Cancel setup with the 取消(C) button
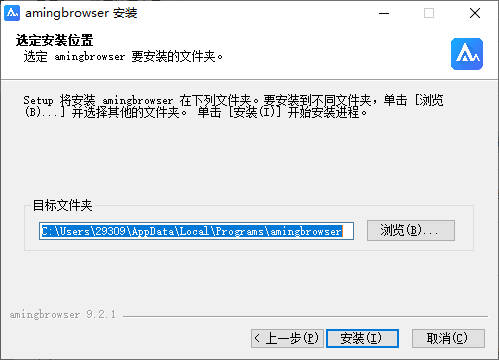 [x=448, y=338]
